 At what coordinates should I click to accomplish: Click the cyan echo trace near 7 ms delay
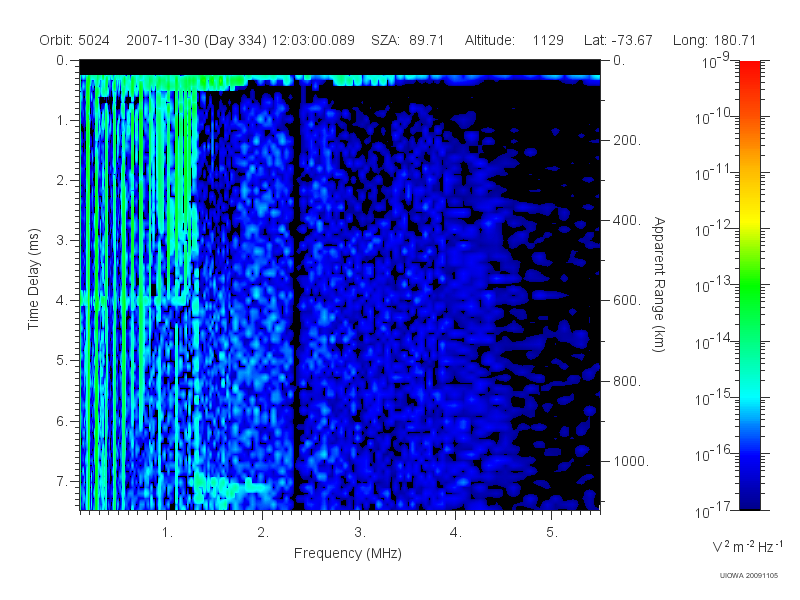pos(230,486)
